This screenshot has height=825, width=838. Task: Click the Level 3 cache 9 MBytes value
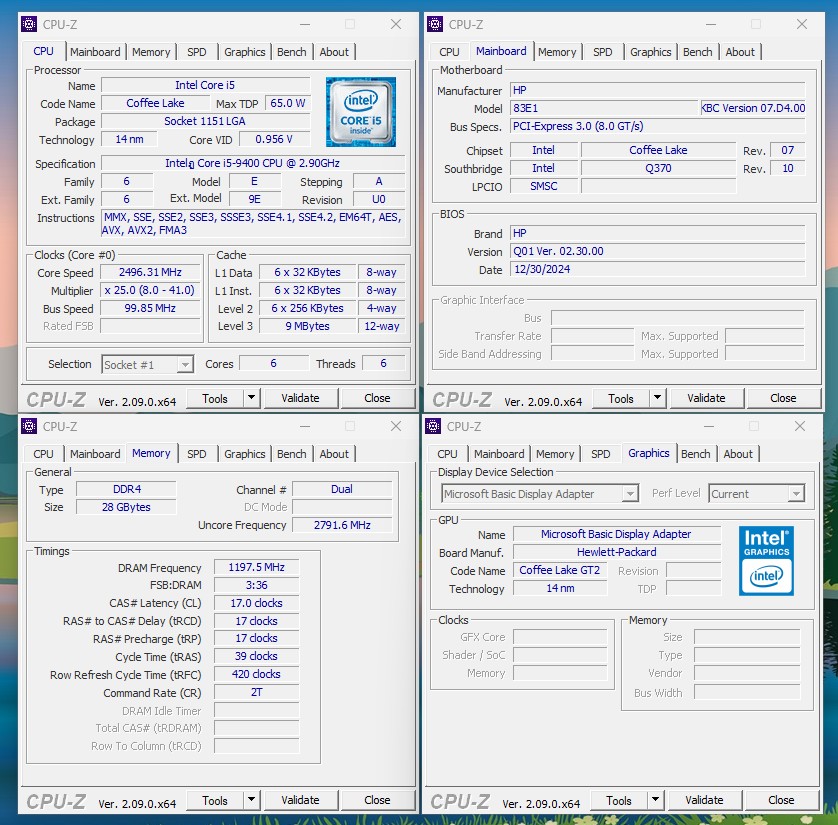307,326
